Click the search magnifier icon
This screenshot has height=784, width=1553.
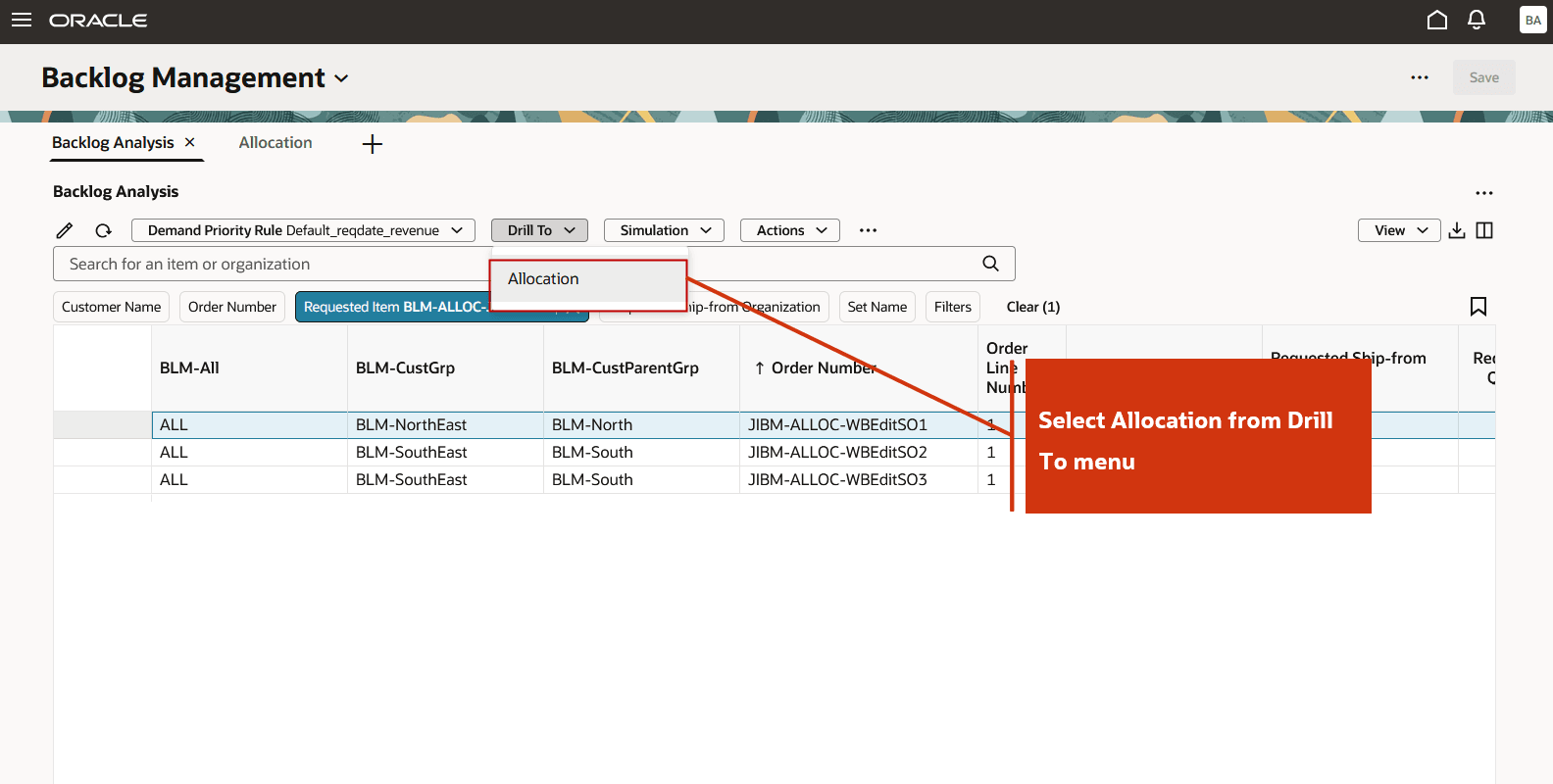(991, 264)
